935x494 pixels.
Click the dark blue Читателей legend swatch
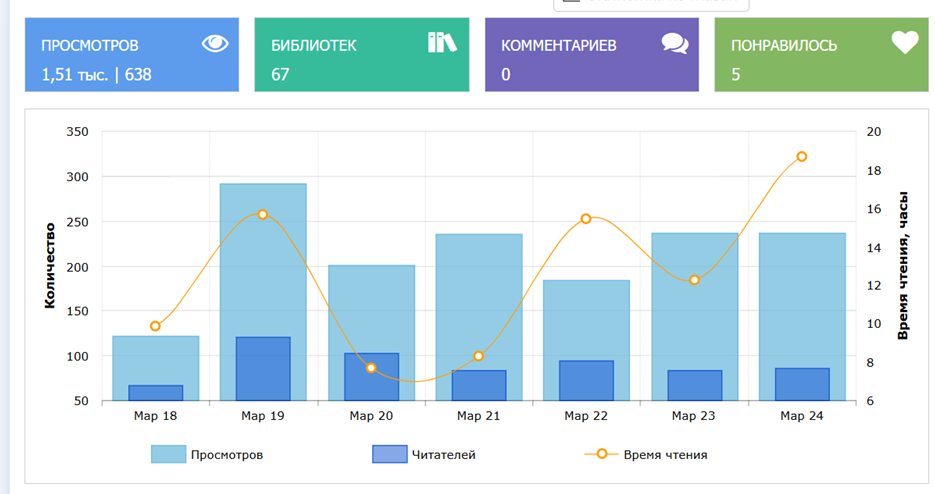388,455
